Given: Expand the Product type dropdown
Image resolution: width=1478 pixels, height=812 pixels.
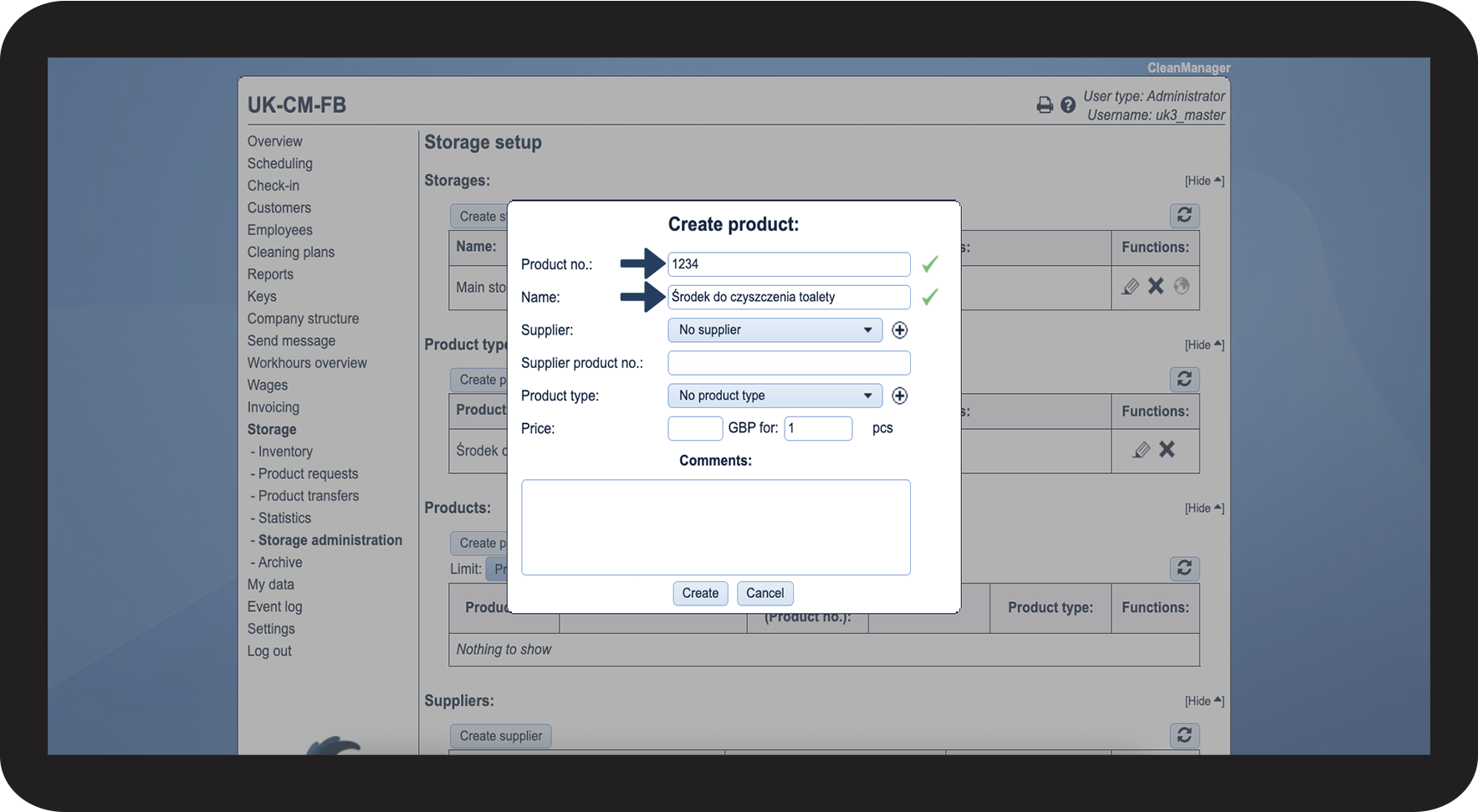Looking at the screenshot, I should pyautogui.click(x=775, y=396).
